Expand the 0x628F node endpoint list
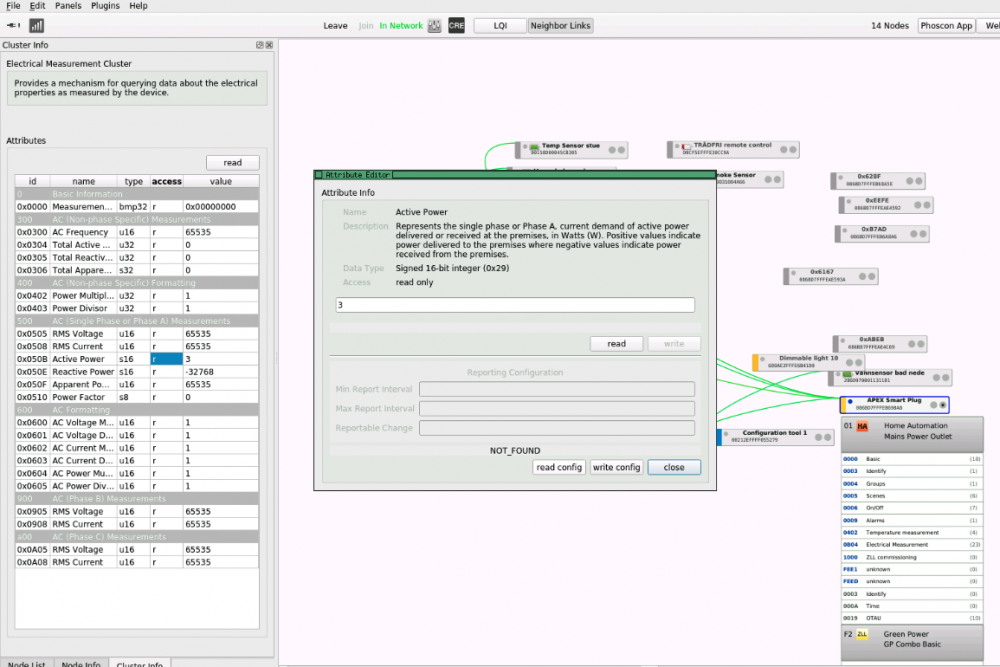1000x667 pixels. point(917,180)
